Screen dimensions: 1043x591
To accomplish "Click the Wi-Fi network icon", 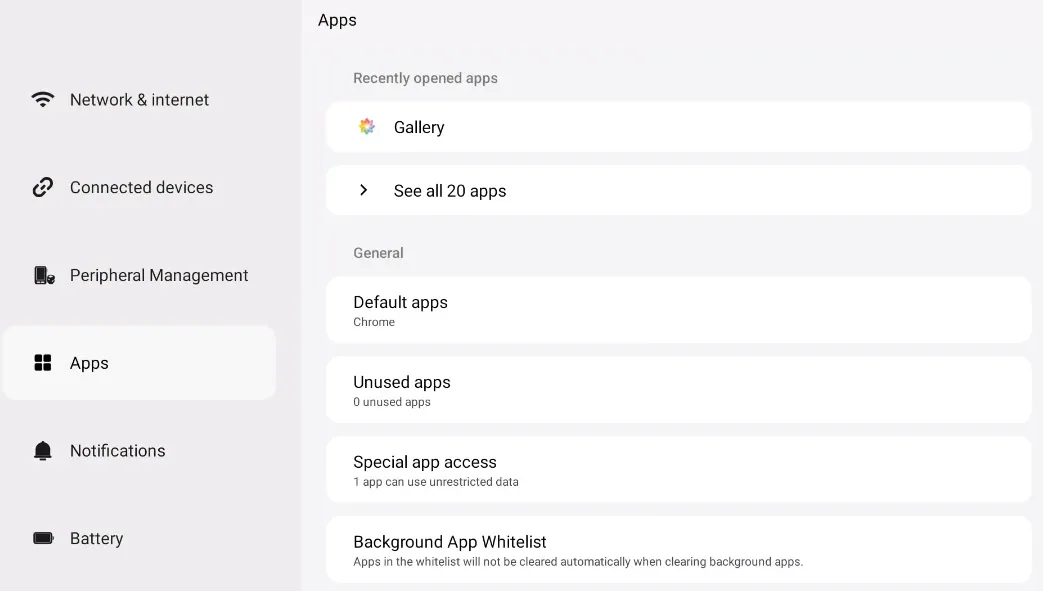I will click(x=43, y=100).
